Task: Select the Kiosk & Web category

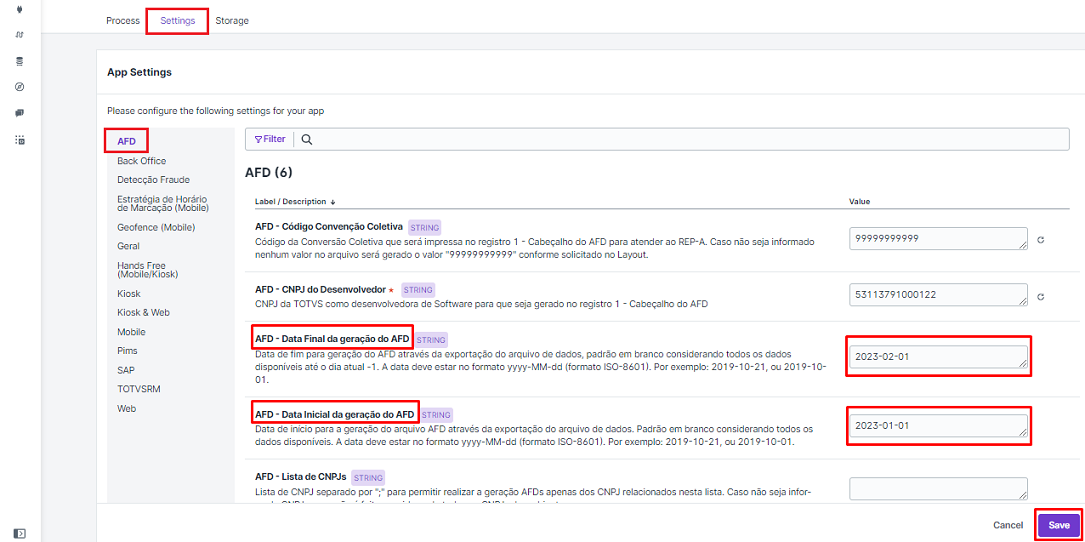Action: point(144,313)
